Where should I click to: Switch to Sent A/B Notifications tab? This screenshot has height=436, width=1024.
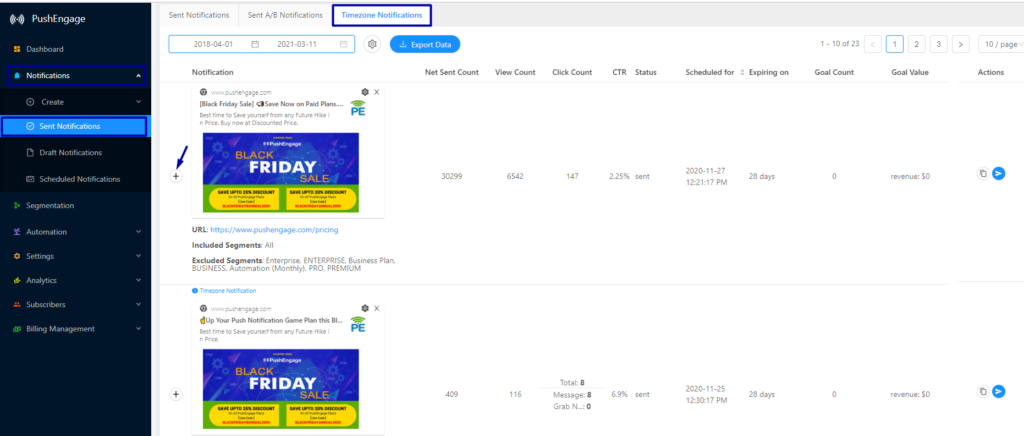285,14
